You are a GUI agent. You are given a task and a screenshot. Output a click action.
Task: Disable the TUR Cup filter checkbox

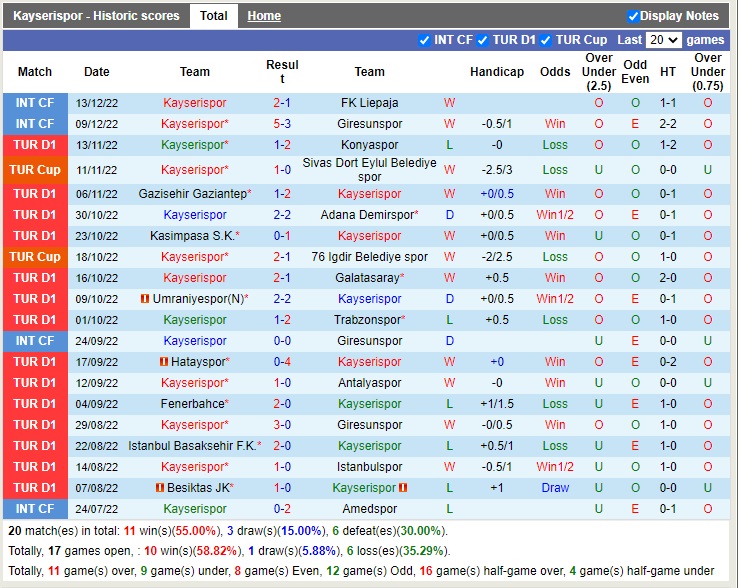point(547,40)
